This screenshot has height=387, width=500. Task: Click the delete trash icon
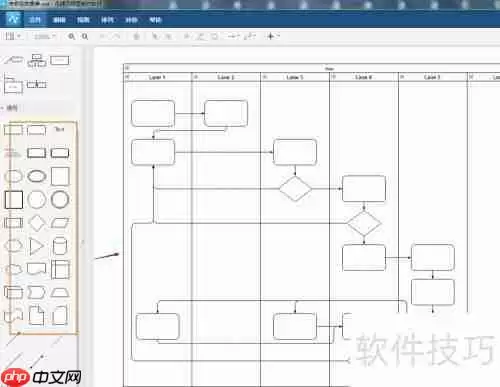tap(136, 36)
